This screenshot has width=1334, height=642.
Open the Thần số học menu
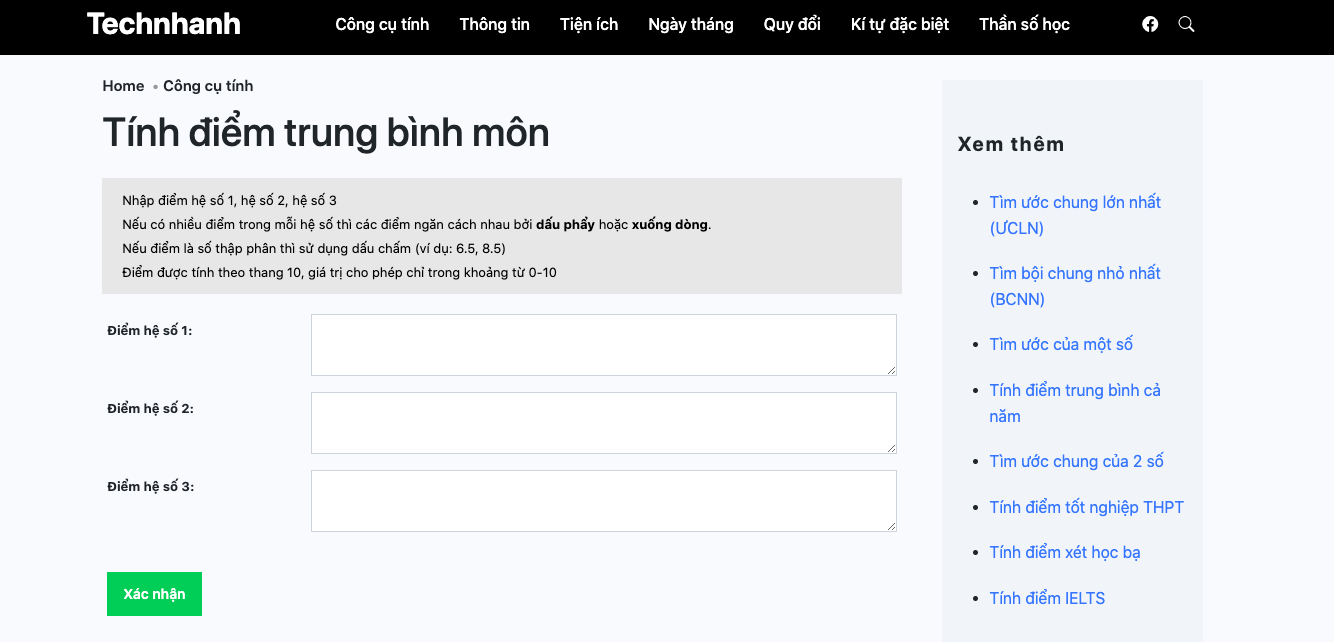click(1024, 24)
